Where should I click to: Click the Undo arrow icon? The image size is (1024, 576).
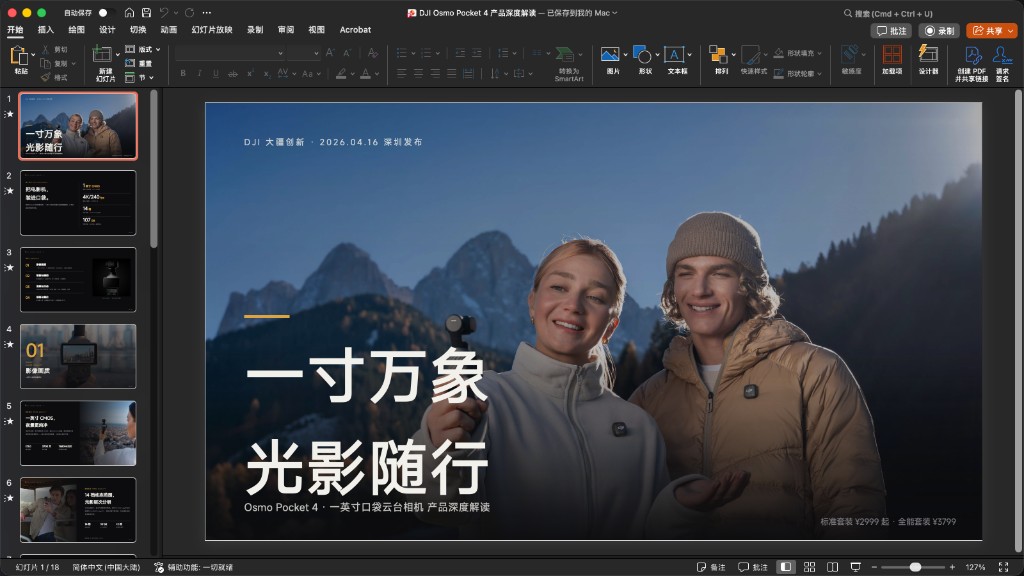coord(165,13)
